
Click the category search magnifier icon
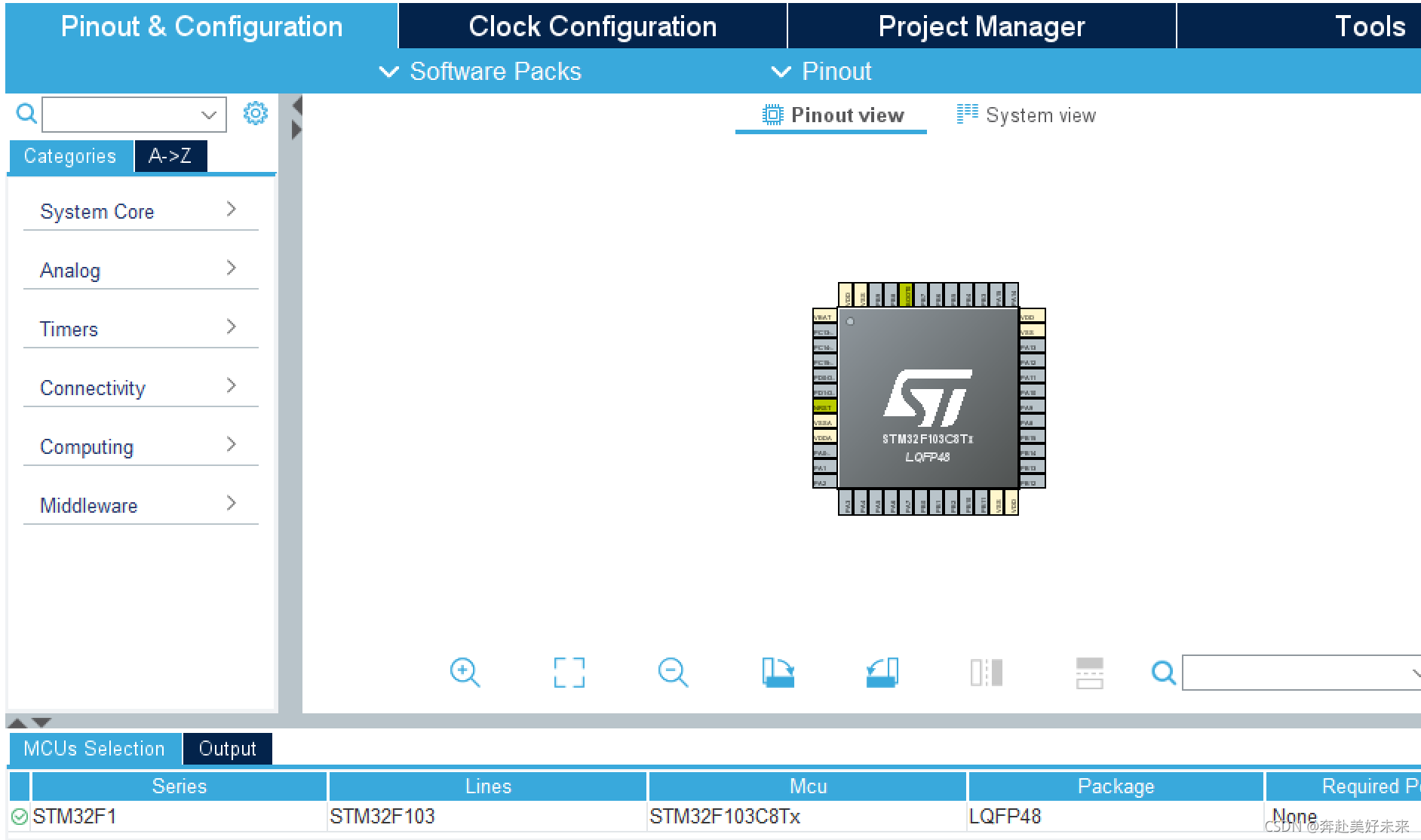tap(26, 114)
